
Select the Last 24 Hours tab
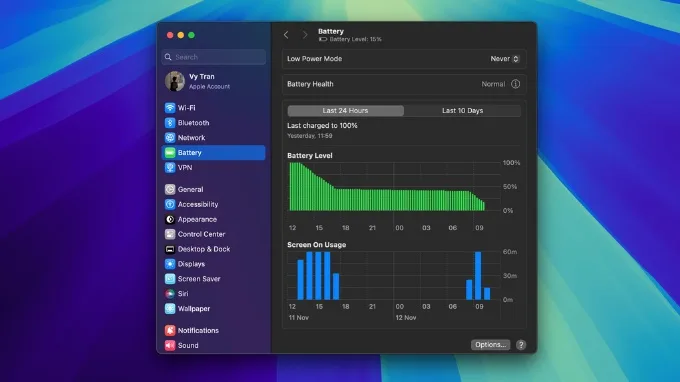pos(346,111)
